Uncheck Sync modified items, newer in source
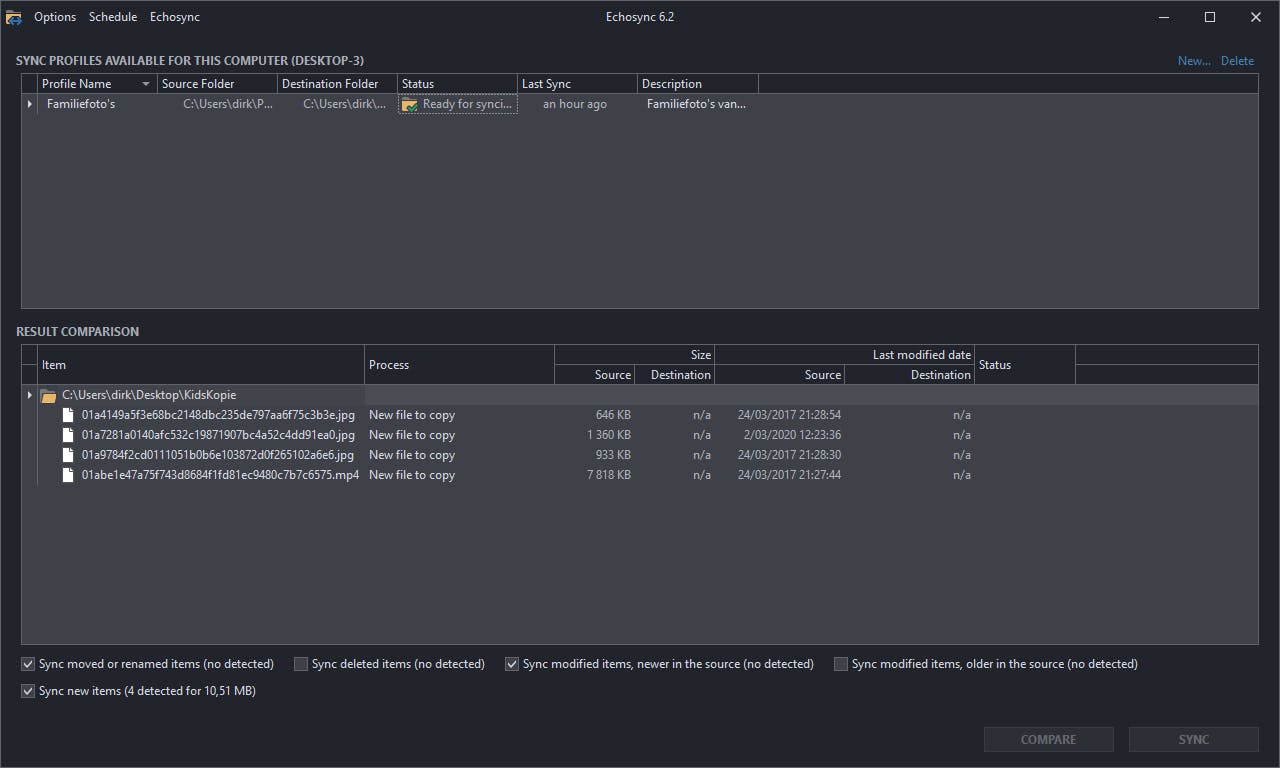Screen dimensions: 1280x768 coord(512,664)
